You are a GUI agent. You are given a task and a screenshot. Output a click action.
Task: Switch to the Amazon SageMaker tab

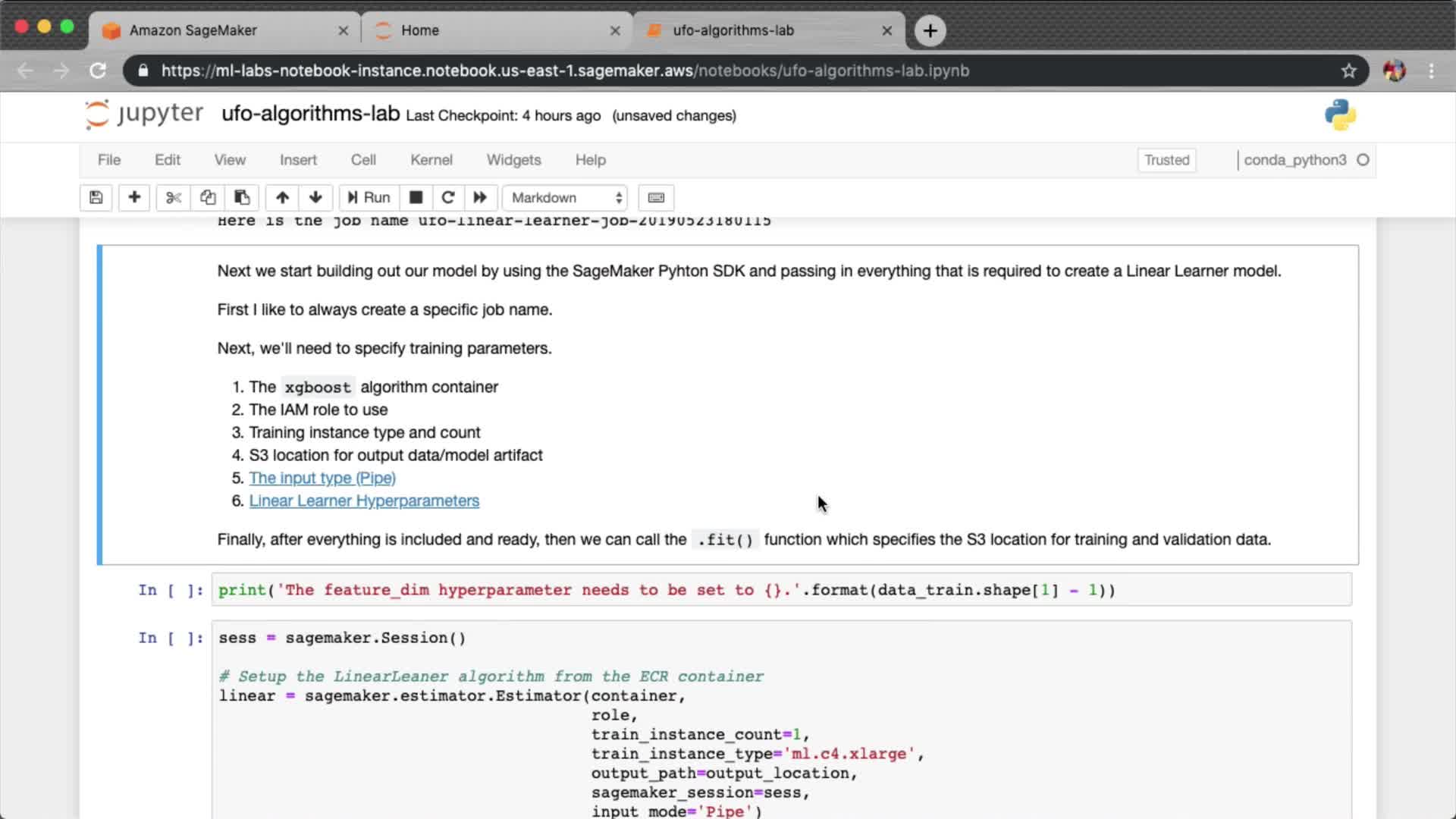click(193, 30)
